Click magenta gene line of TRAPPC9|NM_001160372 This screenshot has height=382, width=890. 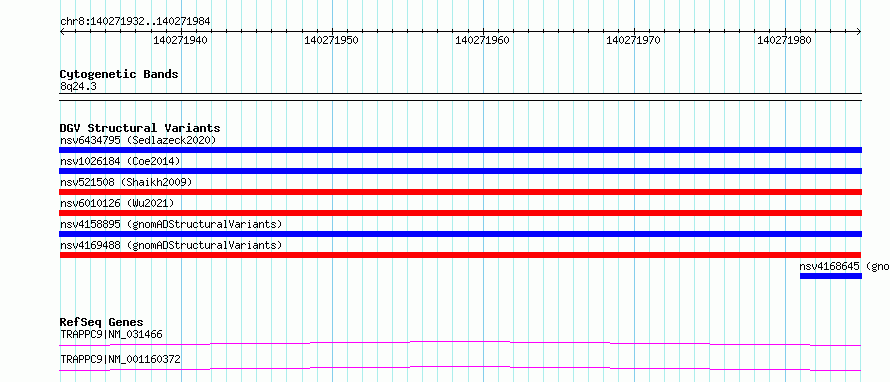tap(460, 368)
